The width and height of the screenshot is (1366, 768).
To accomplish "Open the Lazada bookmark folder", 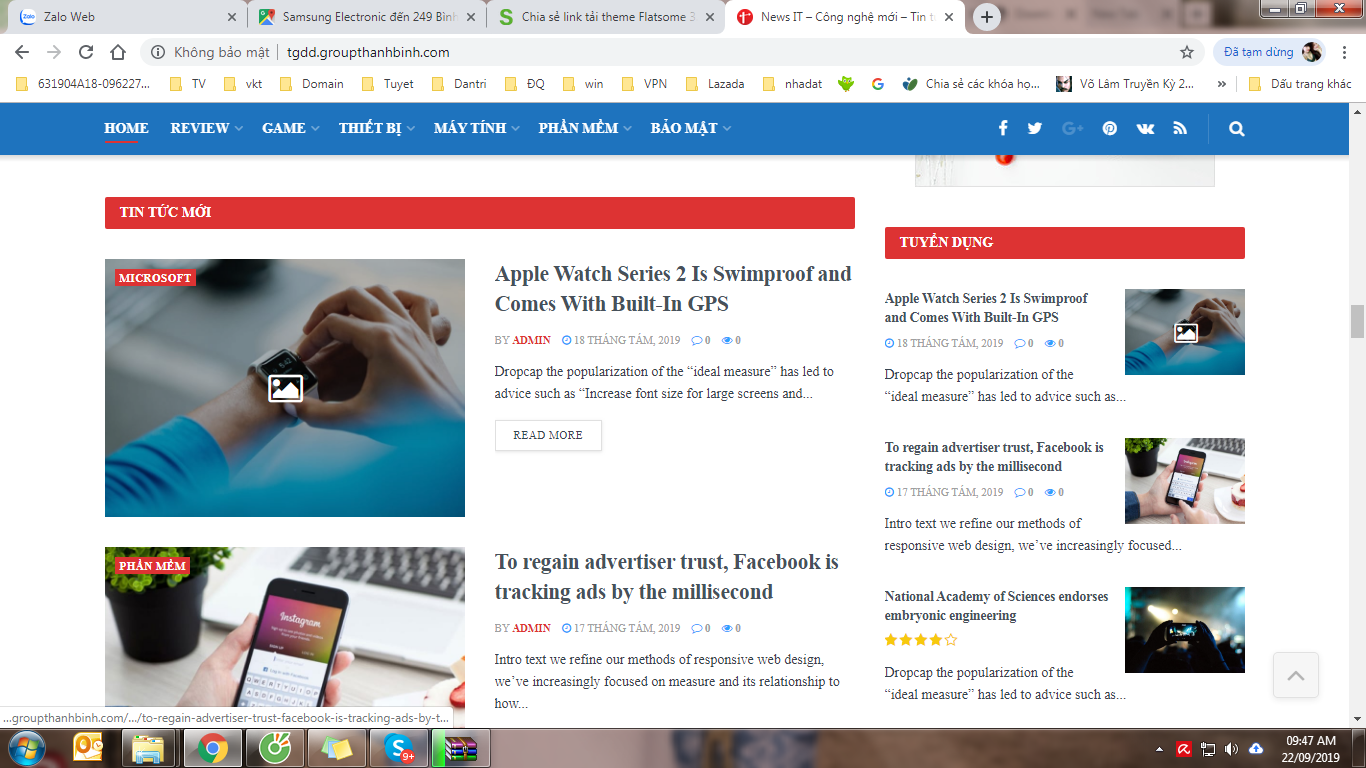I will [715, 84].
